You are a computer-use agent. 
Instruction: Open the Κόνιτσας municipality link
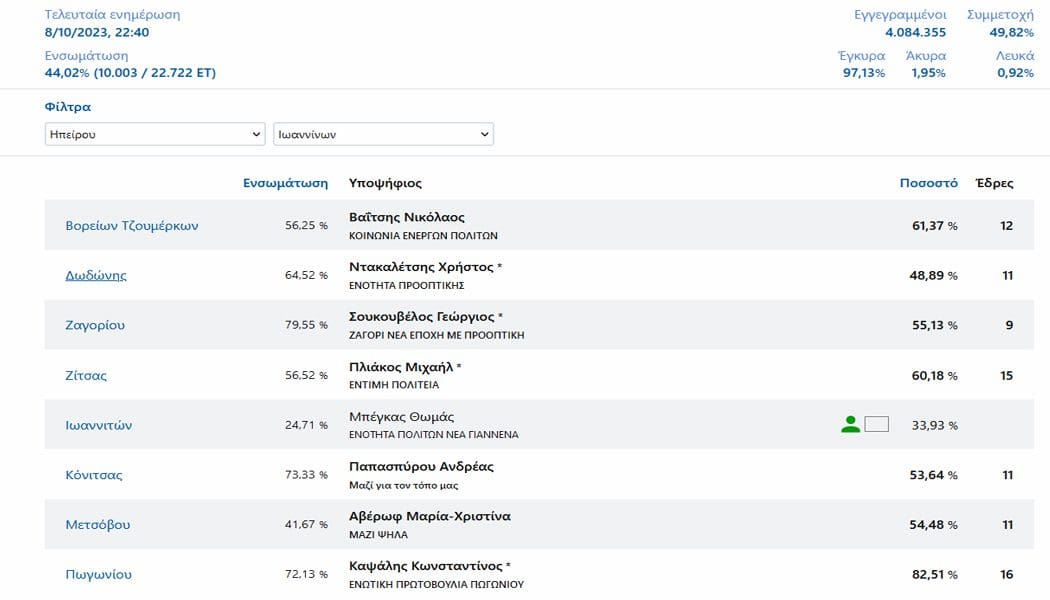click(x=94, y=475)
